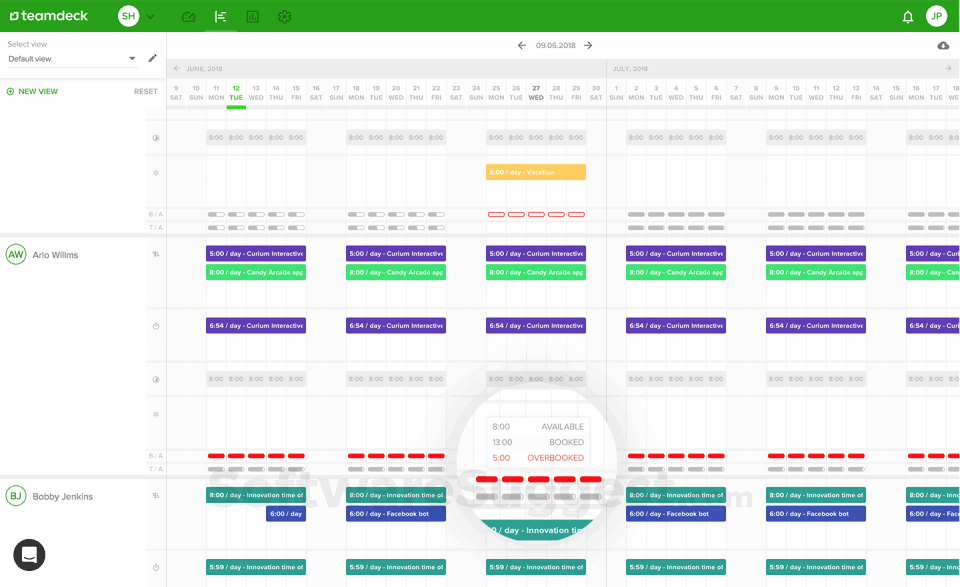960x587 pixels.
Task: Open the 5:59 Innovation timesheet entry starting June 25
Action: point(536,567)
